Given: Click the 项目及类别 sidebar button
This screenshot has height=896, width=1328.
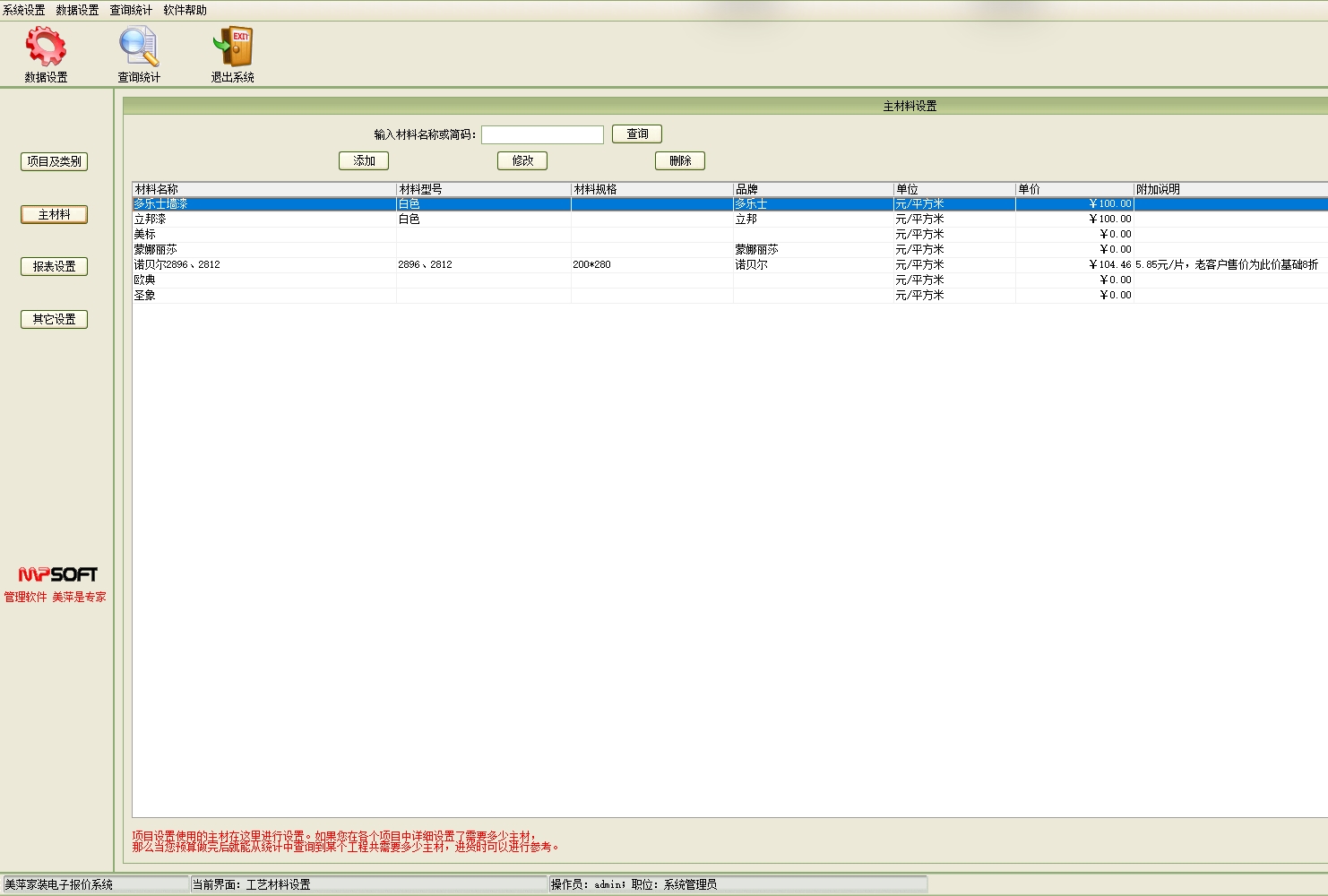Looking at the screenshot, I should pyautogui.click(x=54, y=161).
